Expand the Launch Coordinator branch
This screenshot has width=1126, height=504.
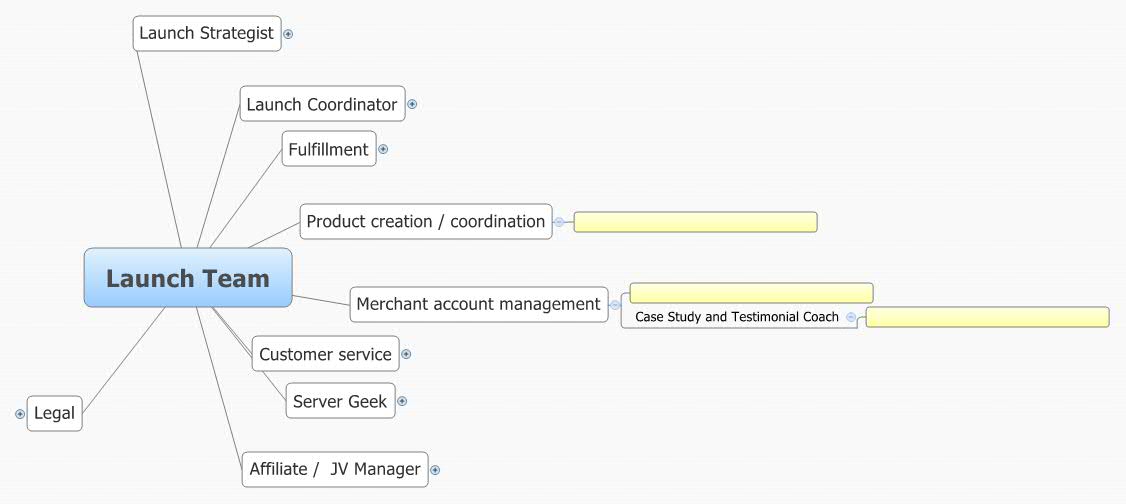412,104
